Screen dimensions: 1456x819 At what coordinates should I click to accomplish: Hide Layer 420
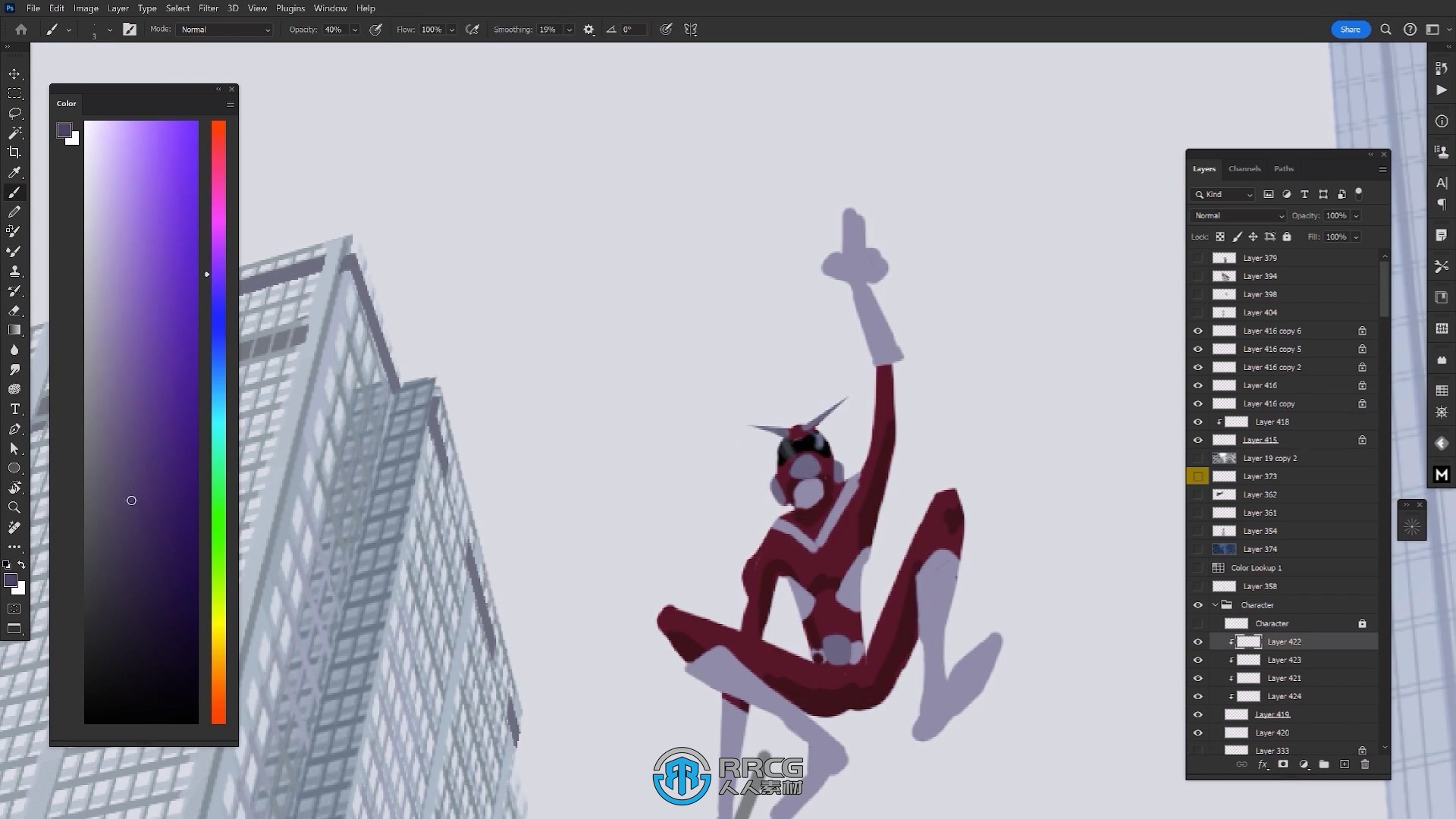[x=1198, y=733]
